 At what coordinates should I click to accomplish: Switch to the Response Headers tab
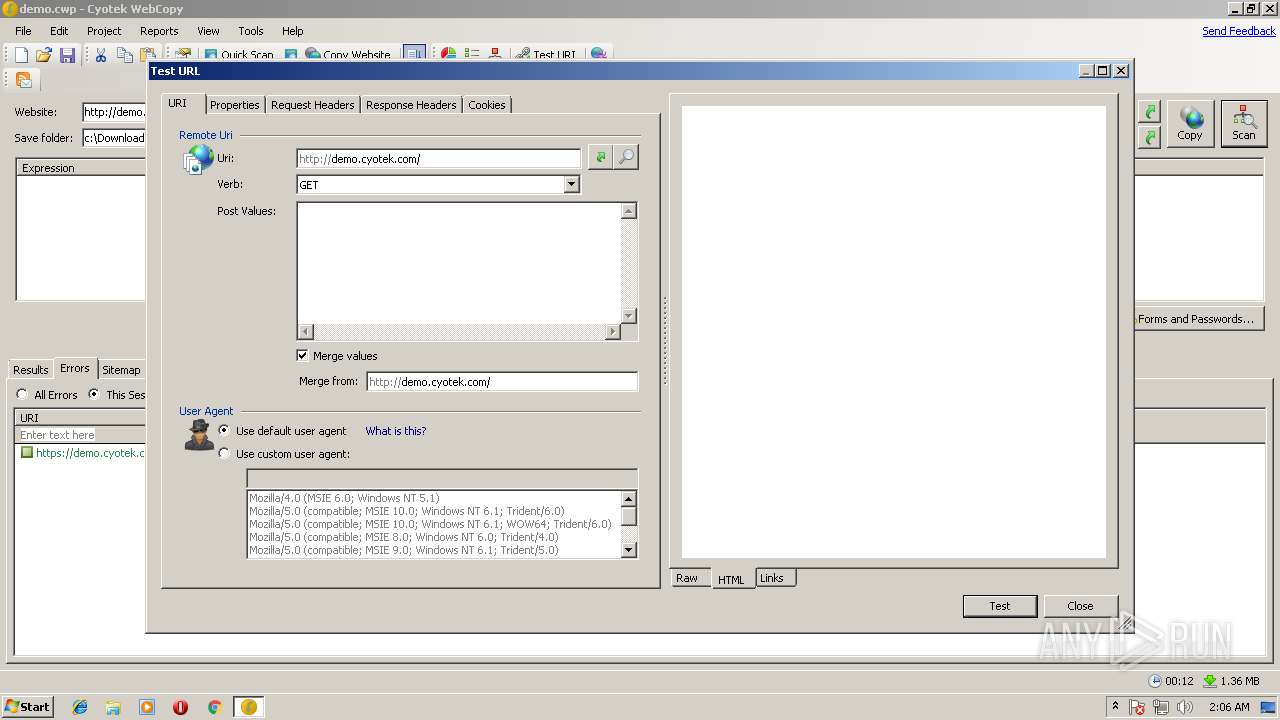411,104
